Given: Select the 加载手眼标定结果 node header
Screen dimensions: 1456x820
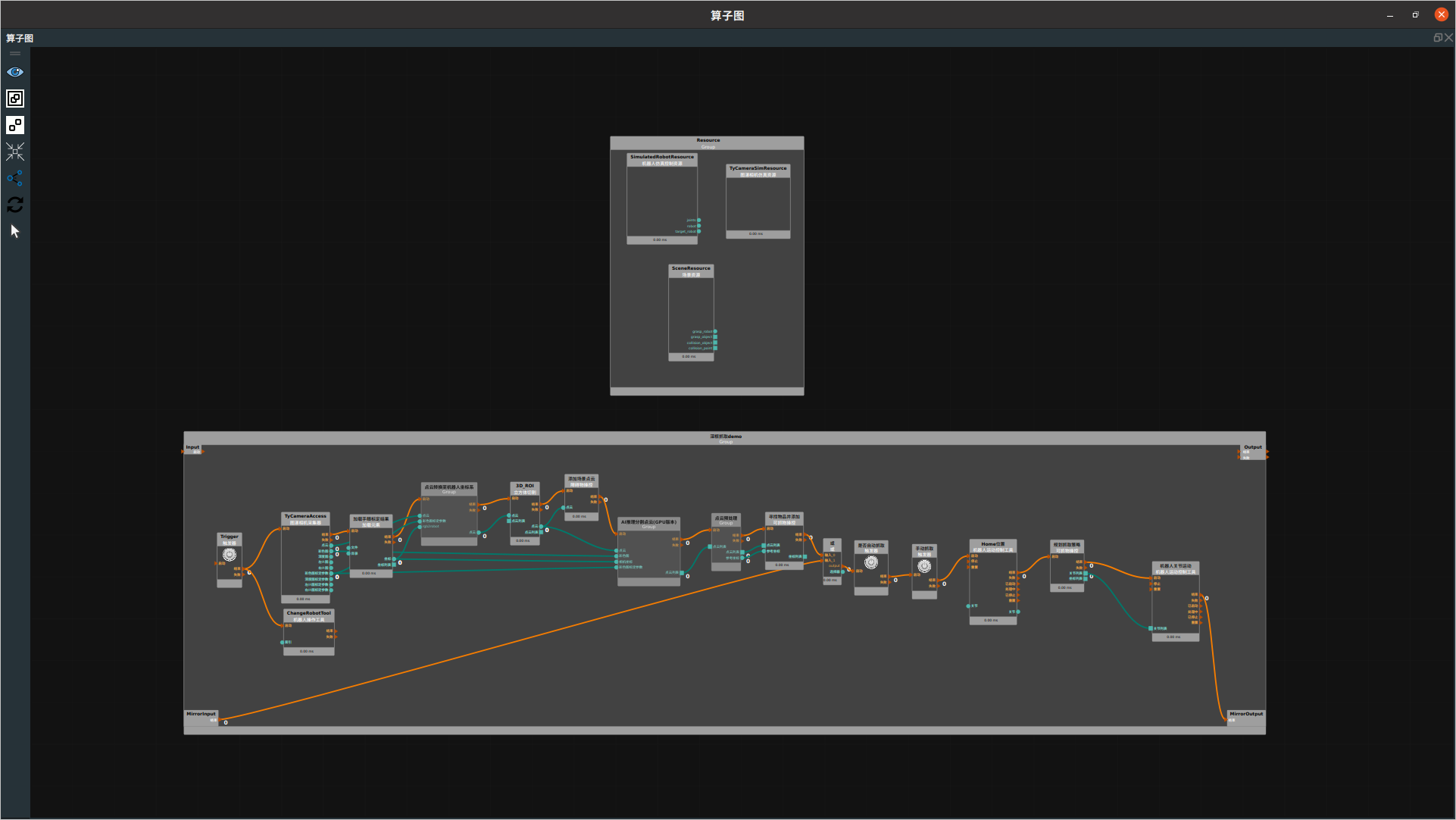Looking at the screenshot, I should click(371, 521).
